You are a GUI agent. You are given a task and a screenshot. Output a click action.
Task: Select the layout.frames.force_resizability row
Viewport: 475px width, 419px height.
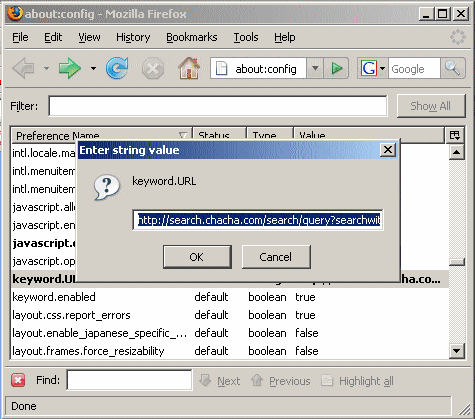(230, 351)
